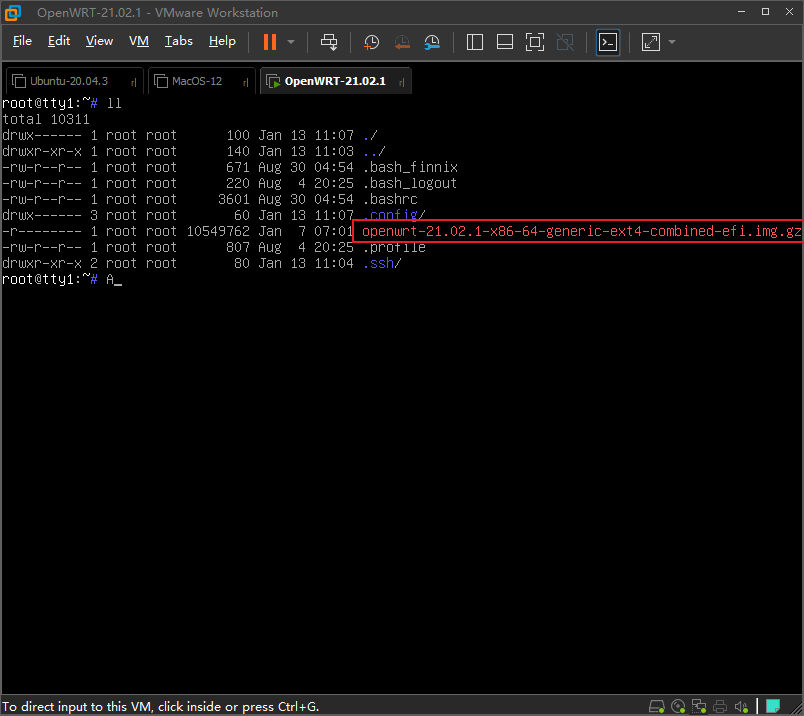The image size is (804, 716).
Task: Open the Snapshot Manager
Action: [432, 42]
